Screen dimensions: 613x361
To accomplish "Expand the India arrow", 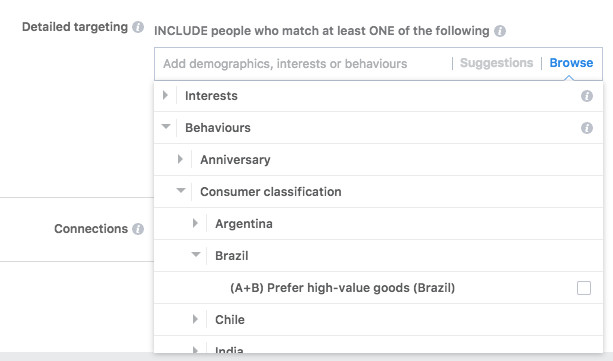I will (195, 350).
